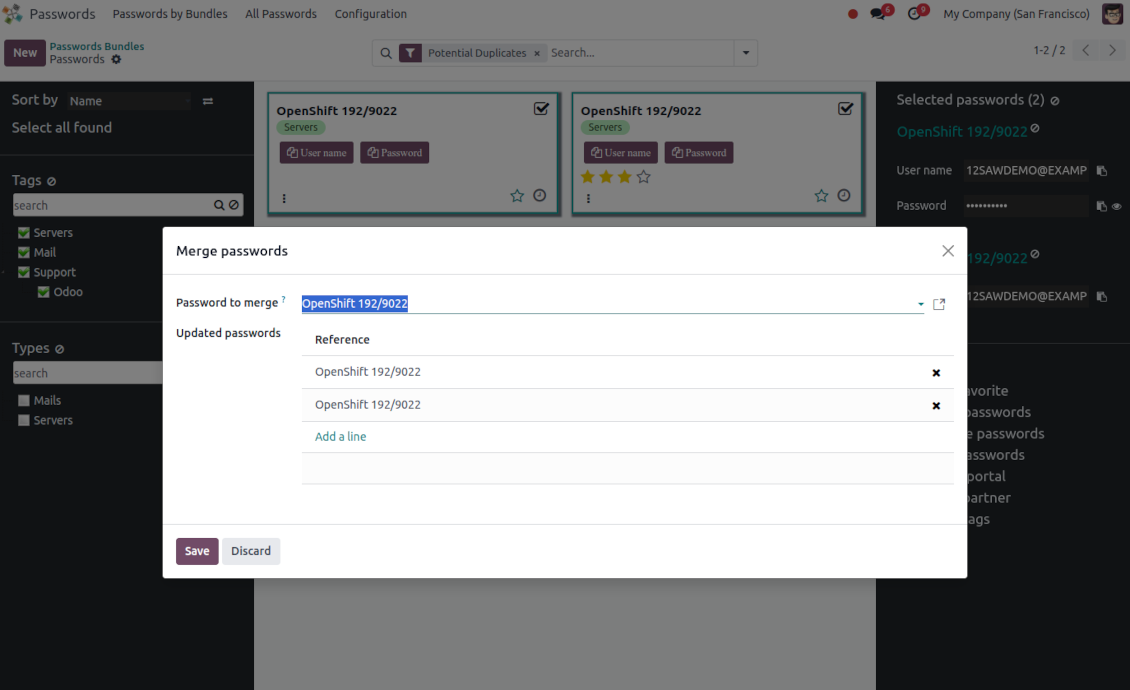Viewport: 1130px width, 690px height.
Task: Discard the merge passwords dialog
Action: point(251,551)
